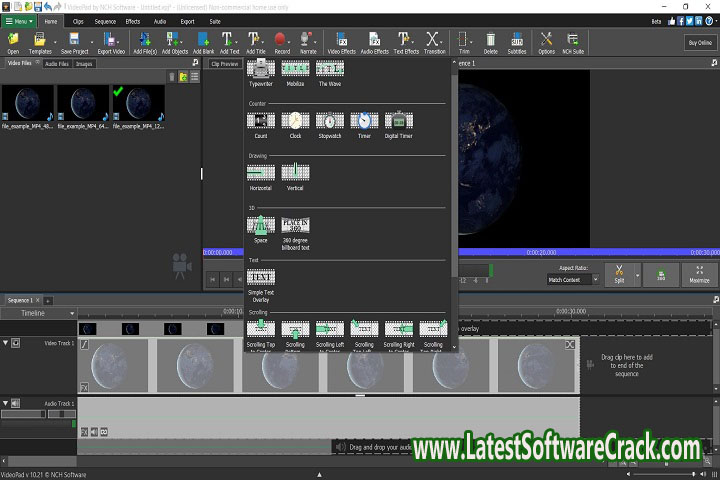Click the Narrate button
Viewport: 720px width, 480px height.
coord(308,43)
